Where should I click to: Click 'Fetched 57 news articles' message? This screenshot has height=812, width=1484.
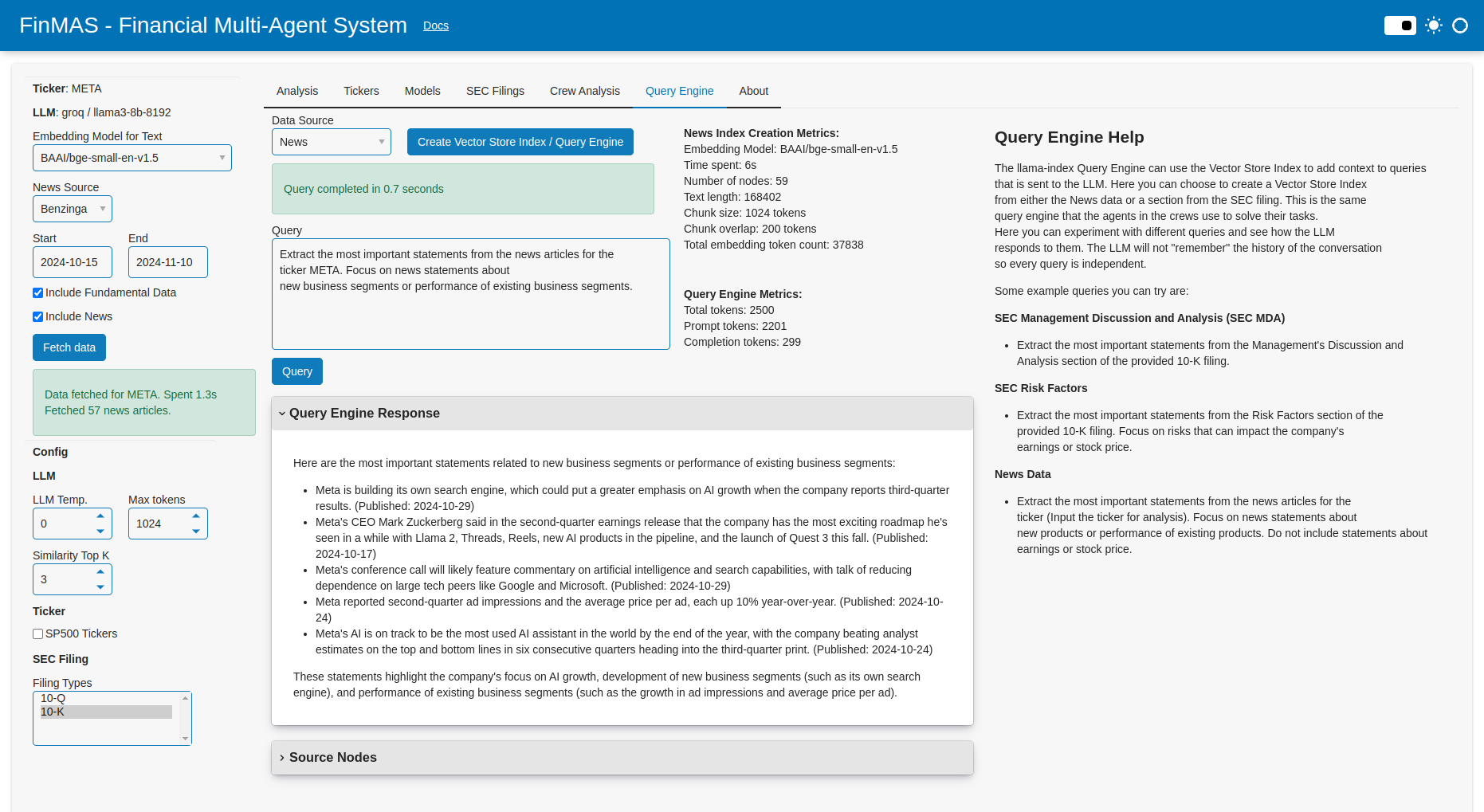[108, 410]
